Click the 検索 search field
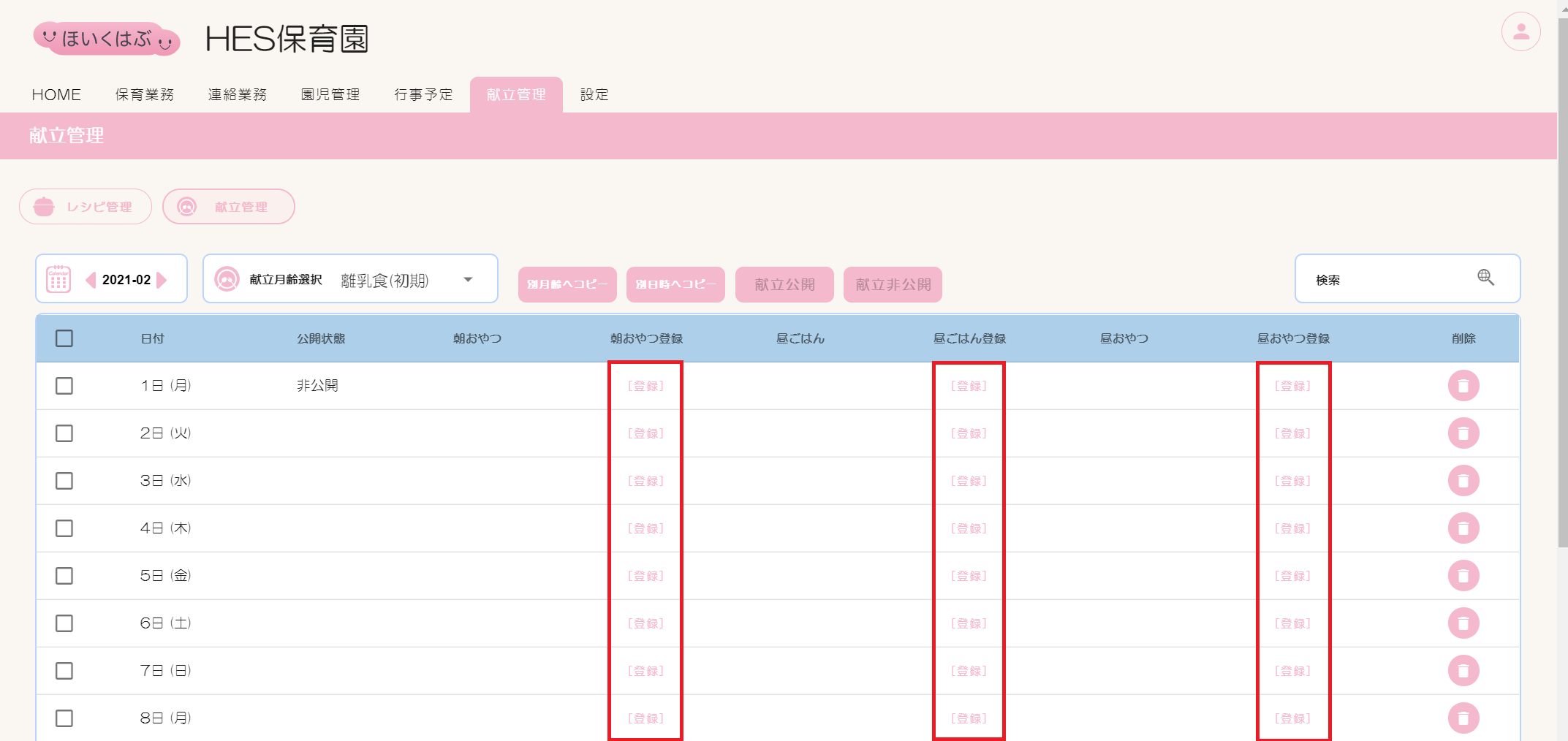Image resolution: width=1568 pixels, height=741 pixels. [x=1407, y=278]
